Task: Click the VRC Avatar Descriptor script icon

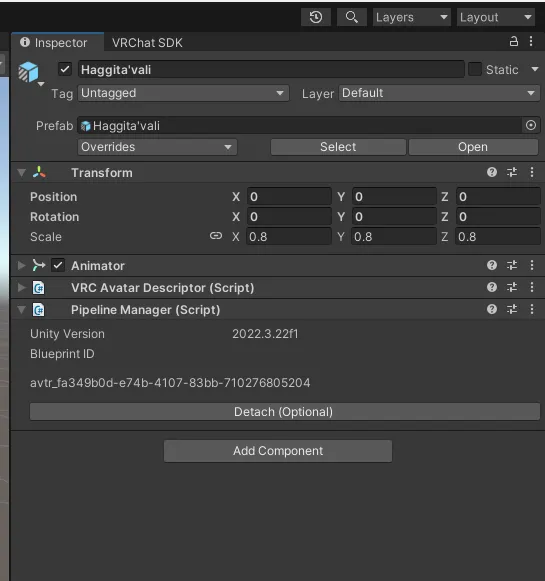Action: [x=39, y=288]
